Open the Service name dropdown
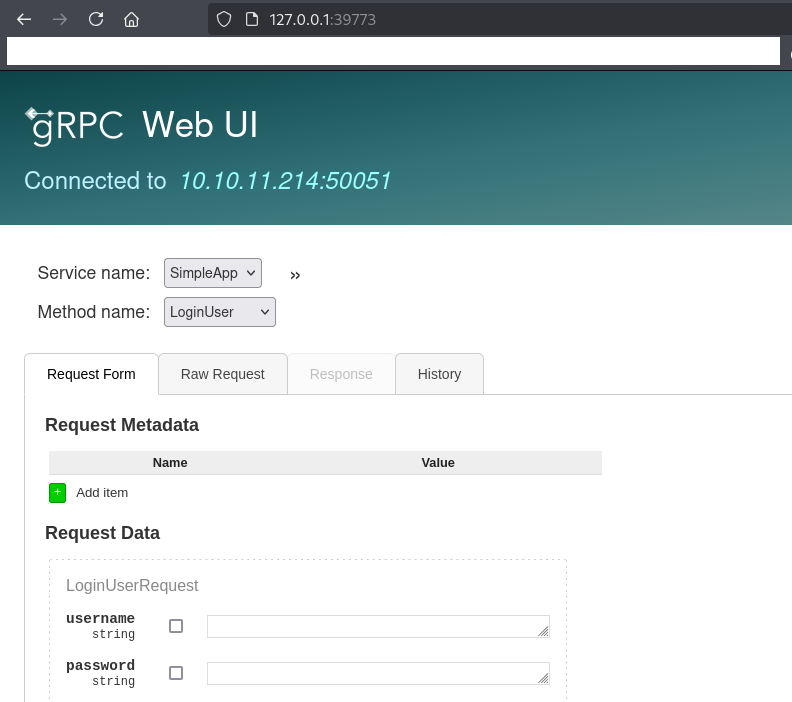 coord(212,272)
